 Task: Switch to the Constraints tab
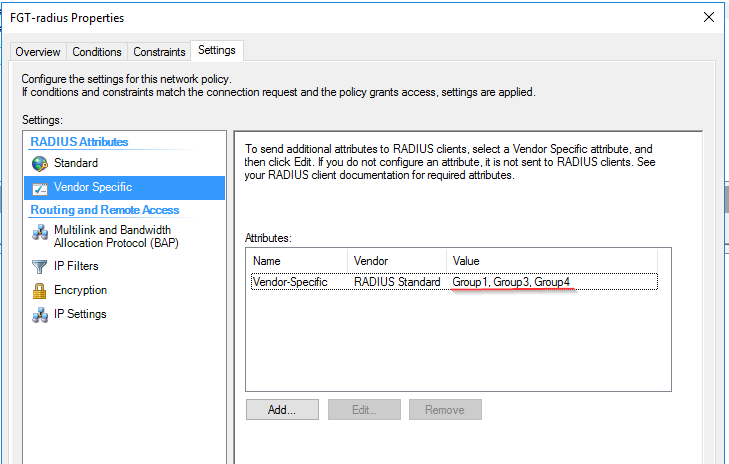(x=159, y=52)
